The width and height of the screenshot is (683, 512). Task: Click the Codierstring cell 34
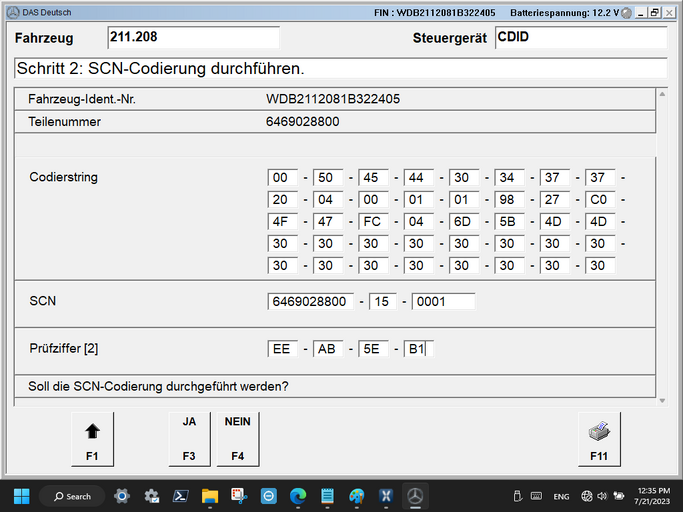coord(509,177)
